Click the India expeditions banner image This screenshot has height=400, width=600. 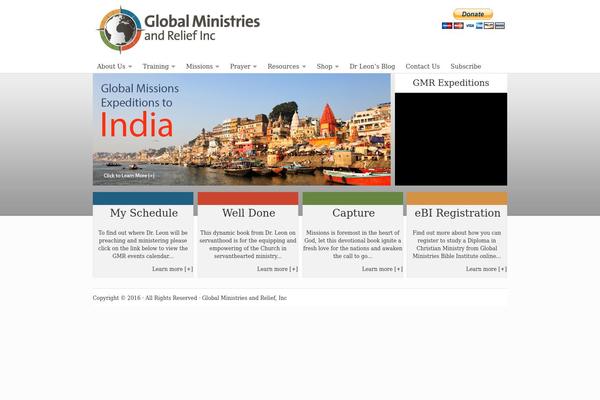241,129
